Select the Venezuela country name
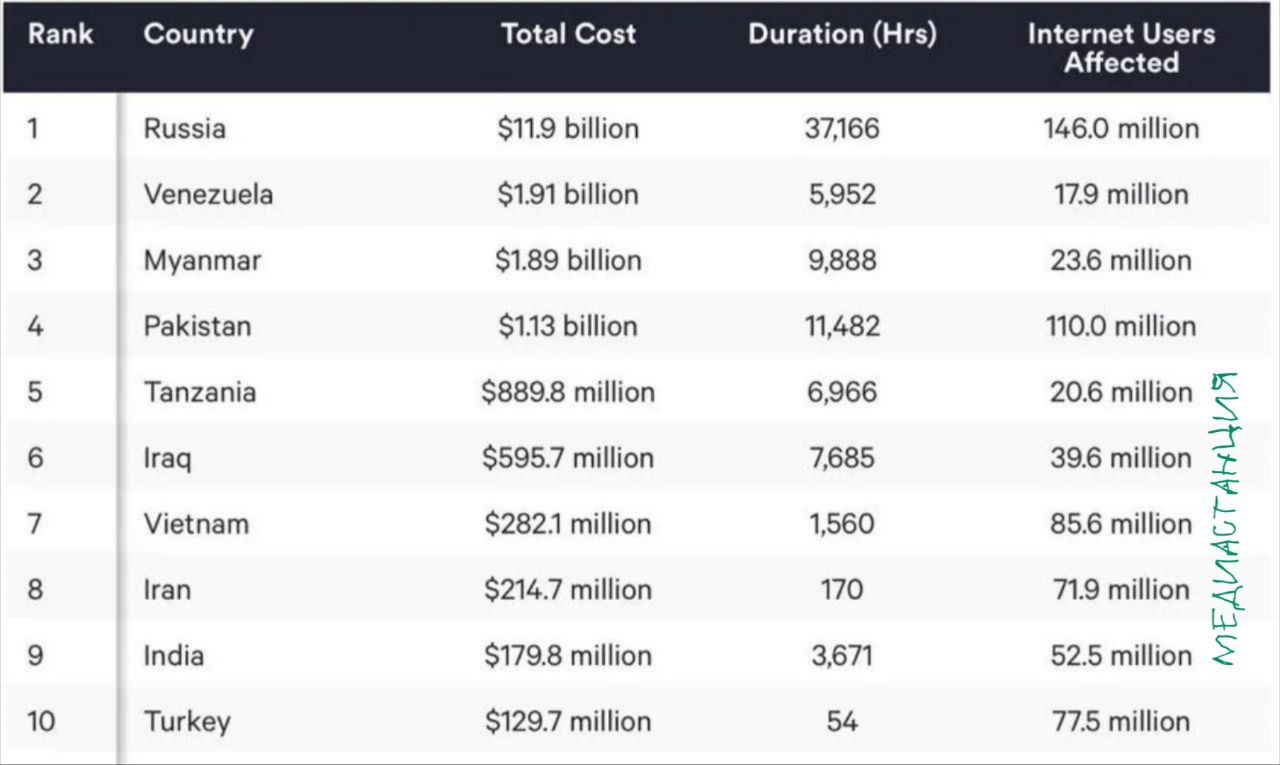 tap(208, 194)
